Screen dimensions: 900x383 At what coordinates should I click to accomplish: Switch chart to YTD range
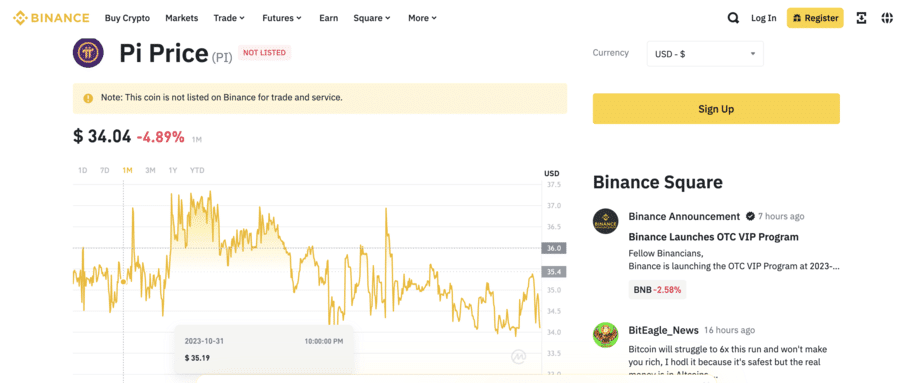[x=197, y=170]
